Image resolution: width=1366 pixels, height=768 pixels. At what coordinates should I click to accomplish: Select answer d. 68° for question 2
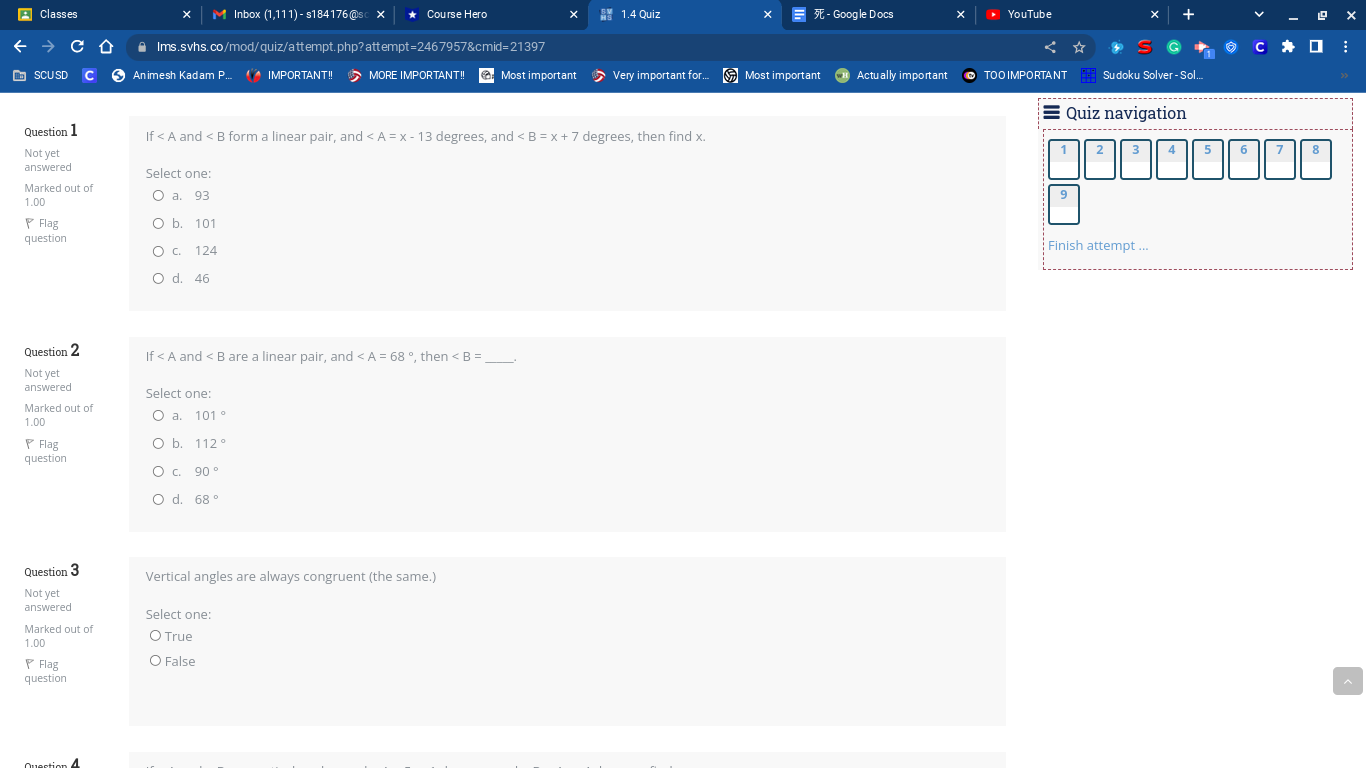coord(158,500)
